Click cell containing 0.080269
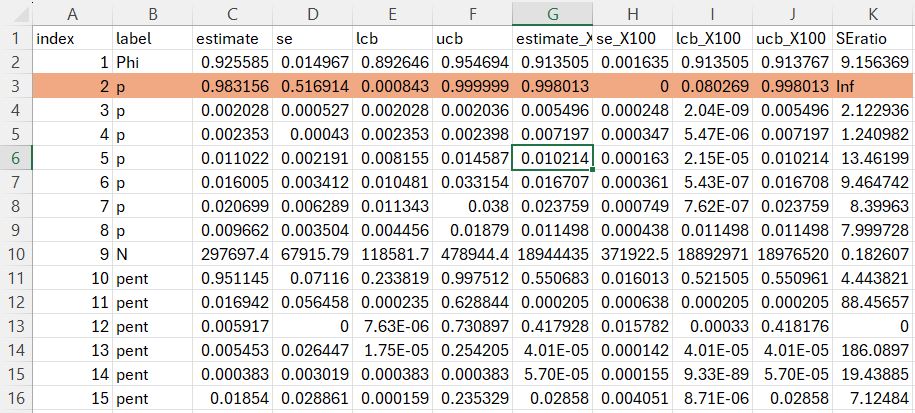 (x=713, y=87)
